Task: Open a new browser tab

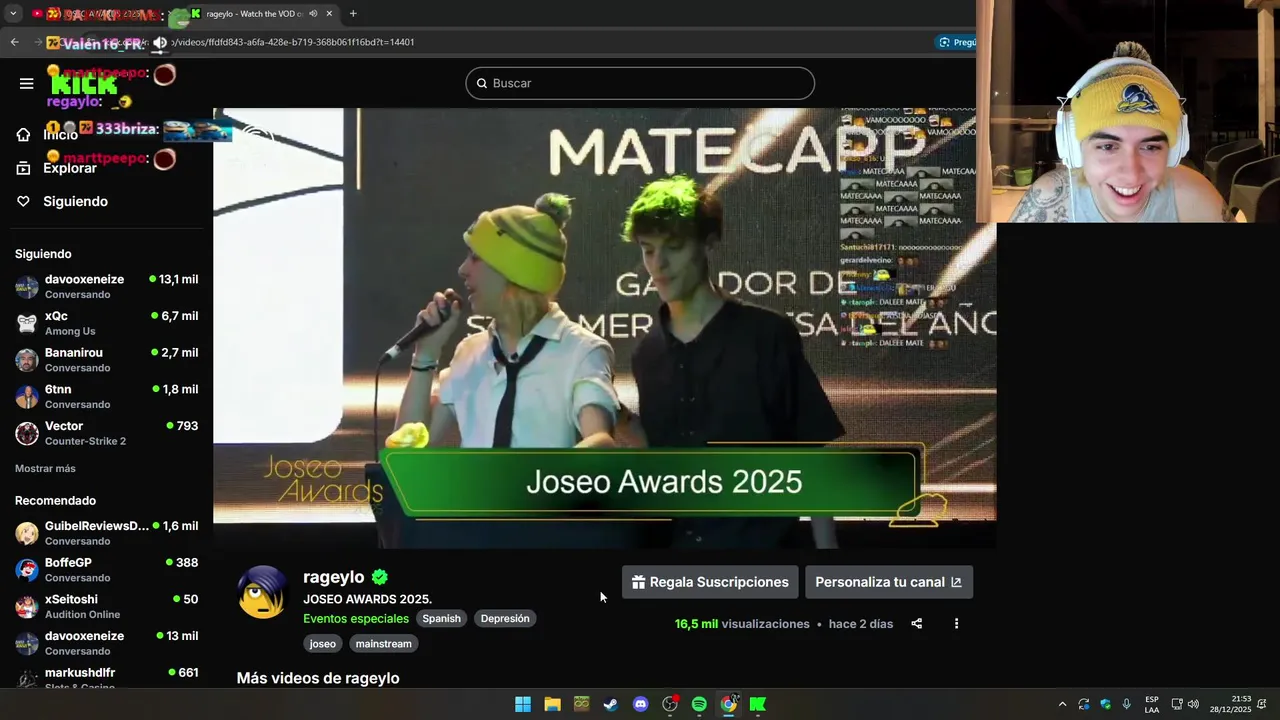Action: (x=353, y=14)
